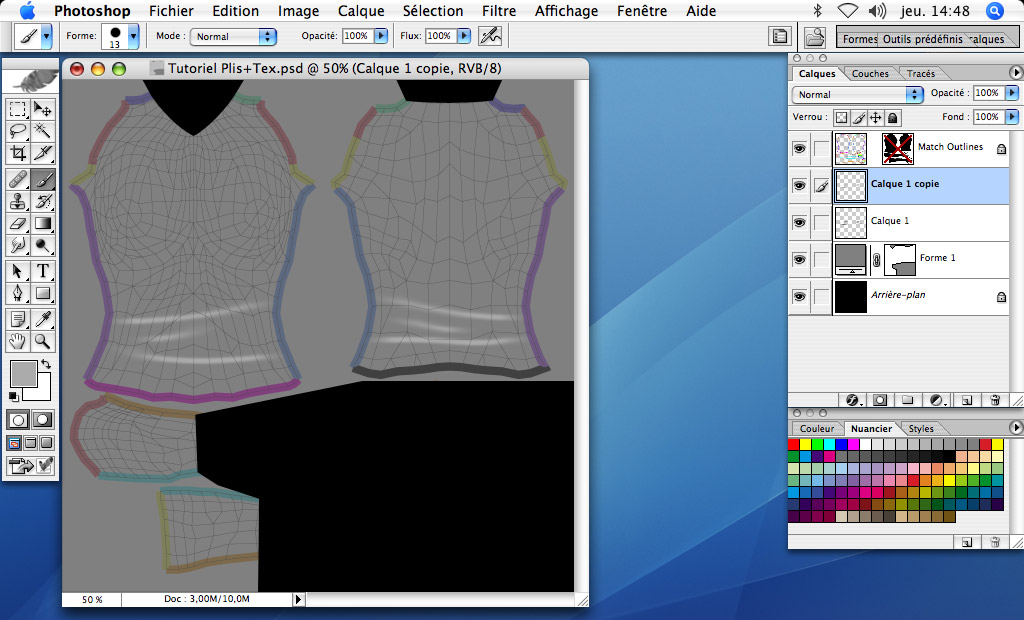The image size is (1024, 620).
Task: Select Standard mode button in toolbox
Action: (18, 420)
